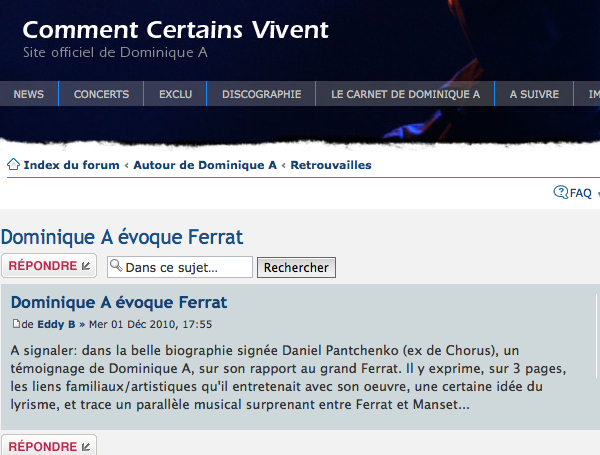Click the FAQ question-mark icon
Screen dimensions: 600x455
pyautogui.click(x=561, y=192)
